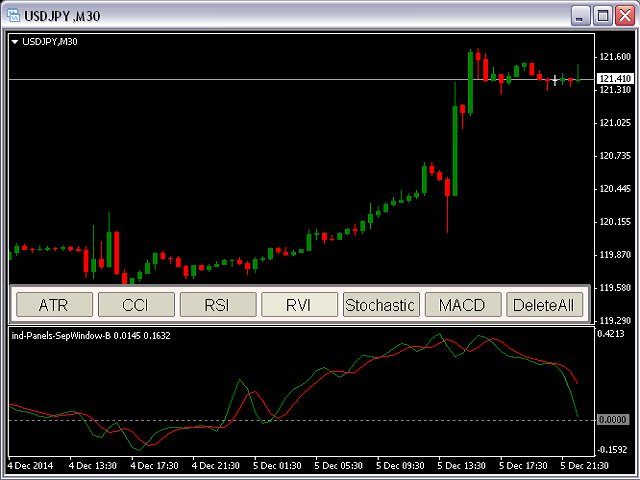Click the current price tag 121.410
Image resolution: width=640 pixels, height=480 pixels.
[x=613, y=79]
